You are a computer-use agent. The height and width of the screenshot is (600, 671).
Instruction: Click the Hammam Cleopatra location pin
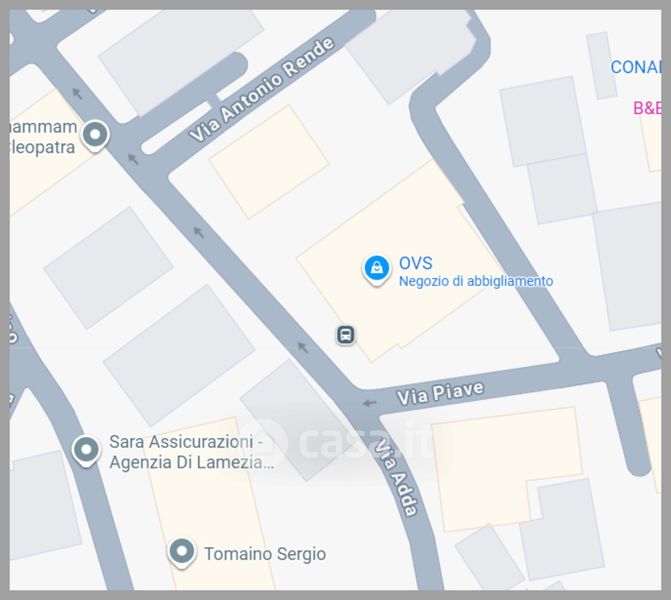pyautogui.click(x=95, y=135)
